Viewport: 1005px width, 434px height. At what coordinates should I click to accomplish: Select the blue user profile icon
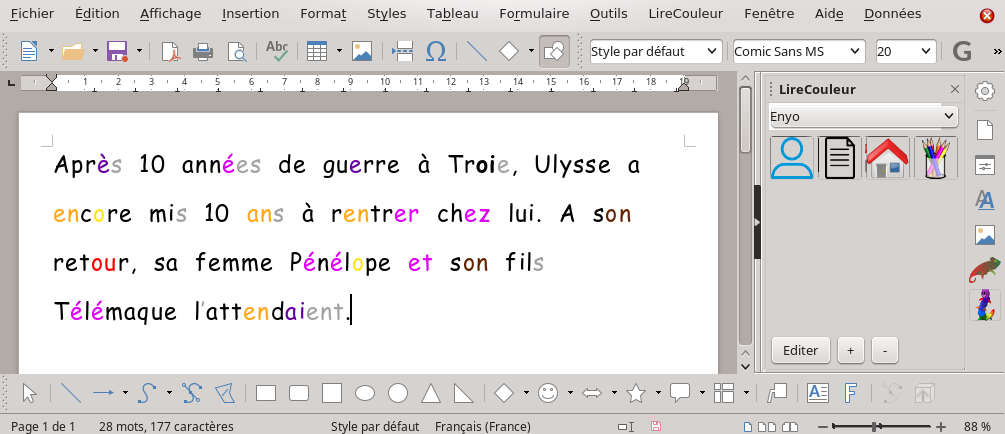(793, 158)
